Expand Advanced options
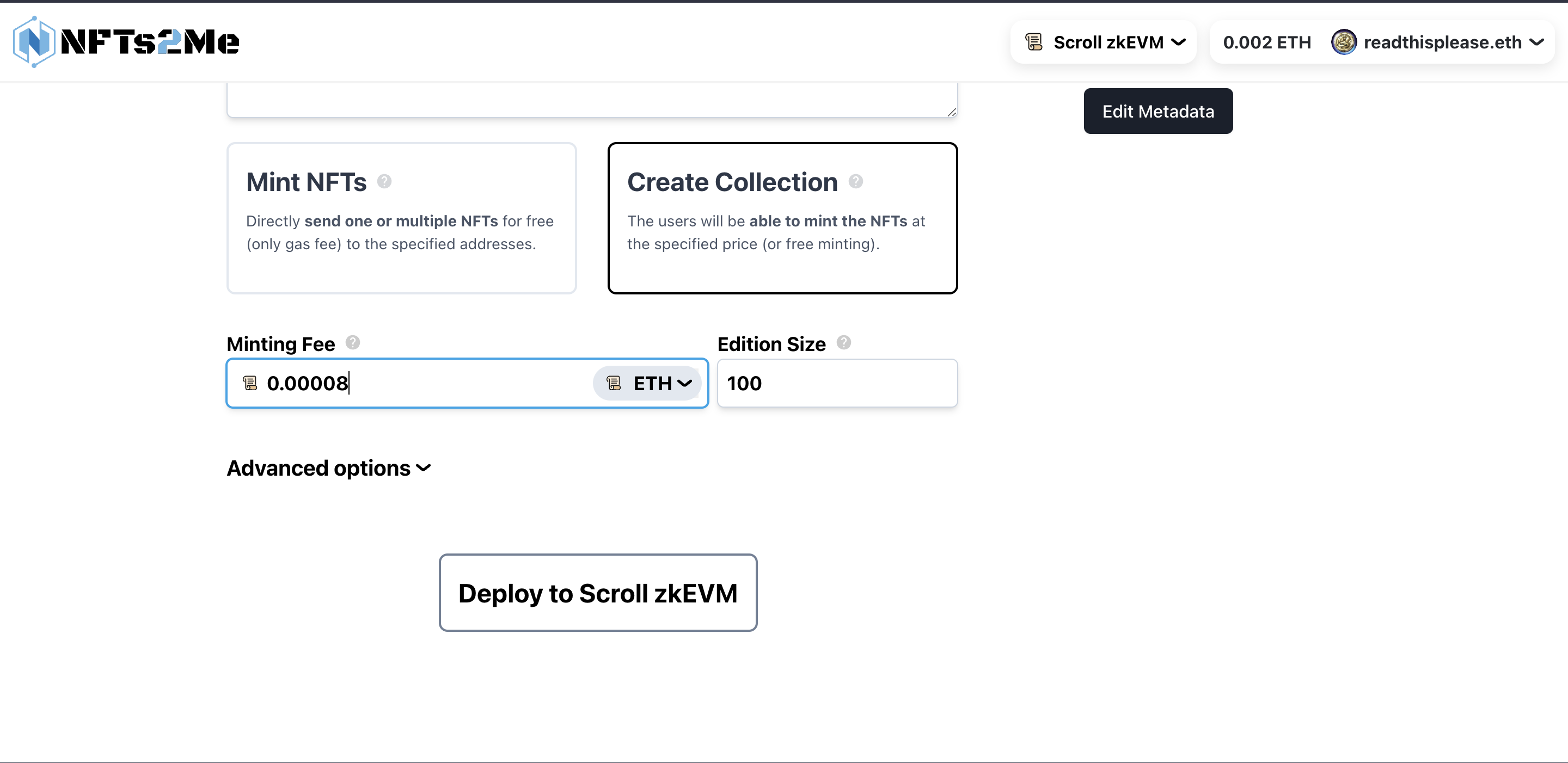Image resolution: width=1568 pixels, height=763 pixels. tap(329, 468)
